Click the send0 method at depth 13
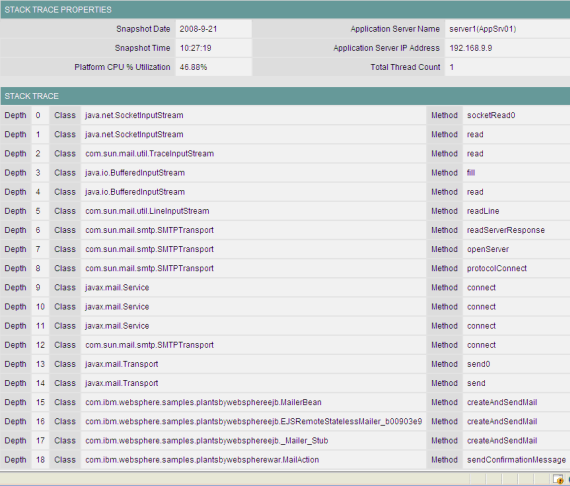 pos(478,364)
